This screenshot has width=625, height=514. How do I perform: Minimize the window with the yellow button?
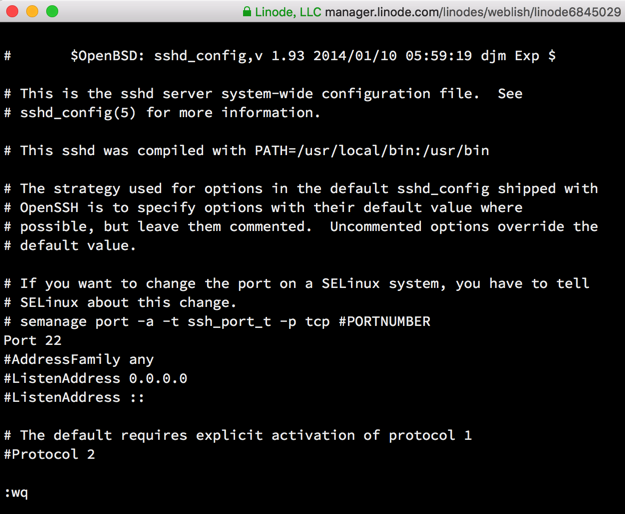[x=32, y=11]
